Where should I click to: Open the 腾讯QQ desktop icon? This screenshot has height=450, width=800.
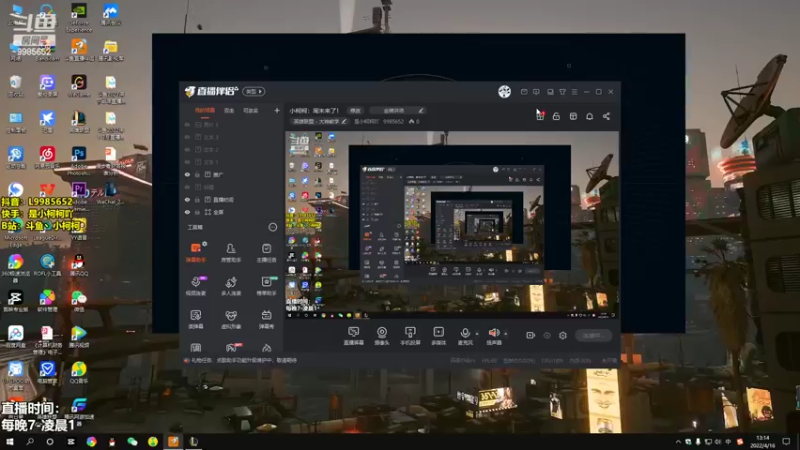[79, 266]
